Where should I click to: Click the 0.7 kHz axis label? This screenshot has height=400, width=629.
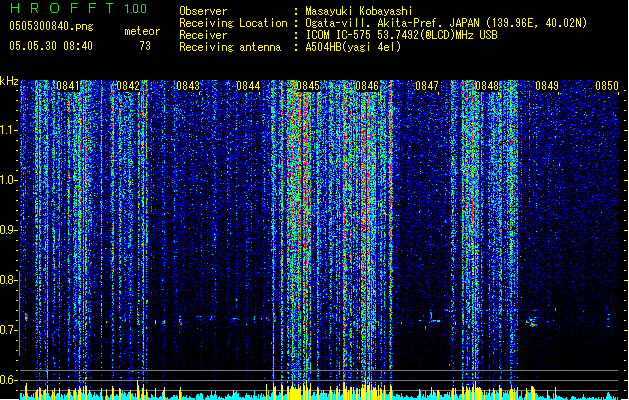[8, 330]
